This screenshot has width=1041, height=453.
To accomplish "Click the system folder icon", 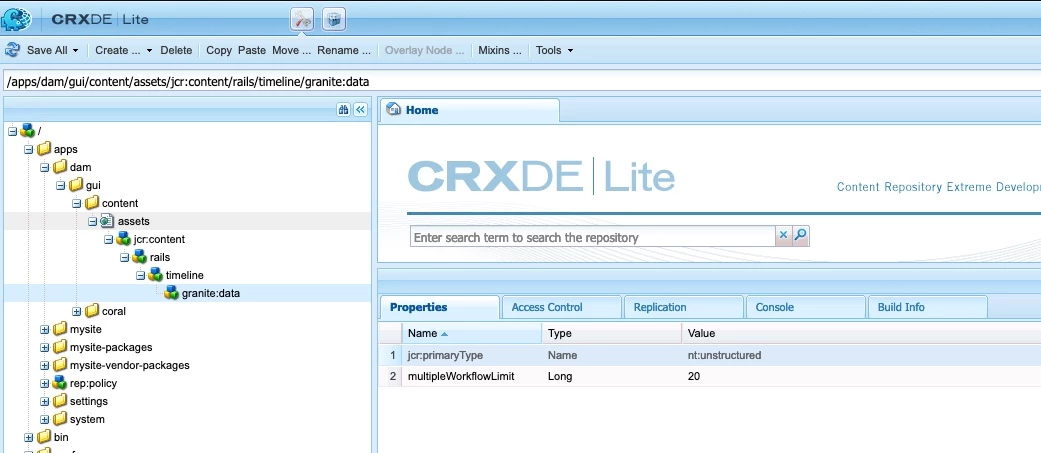I will click(x=60, y=419).
